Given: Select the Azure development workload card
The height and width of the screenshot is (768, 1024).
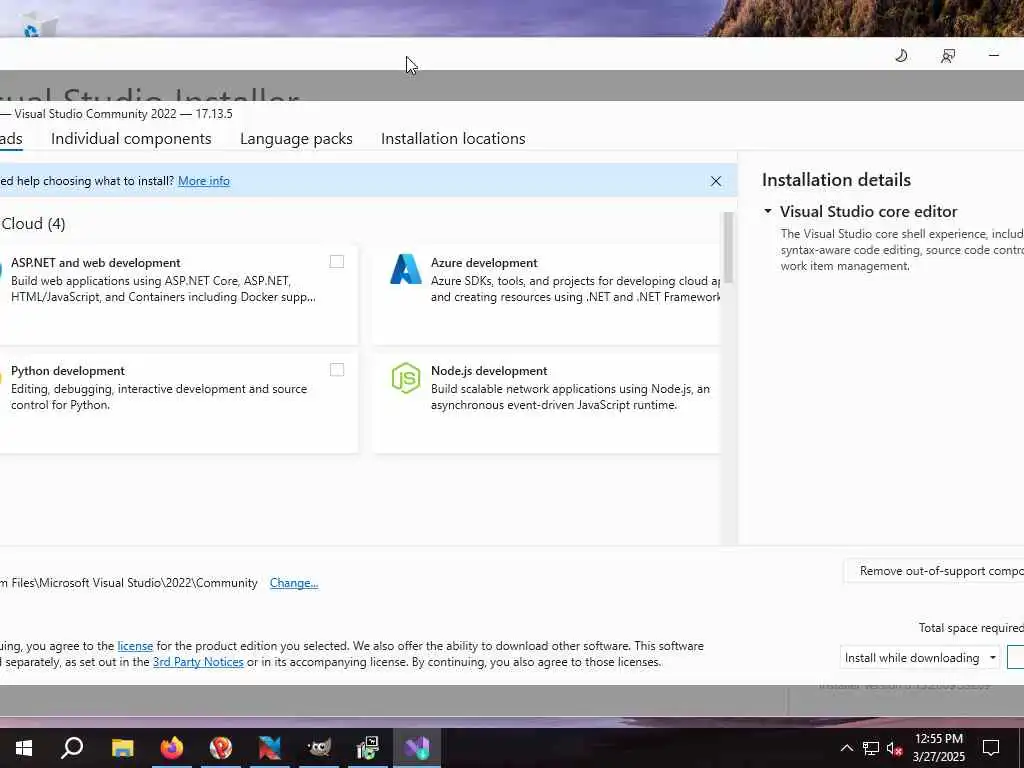Looking at the screenshot, I should [547, 295].
